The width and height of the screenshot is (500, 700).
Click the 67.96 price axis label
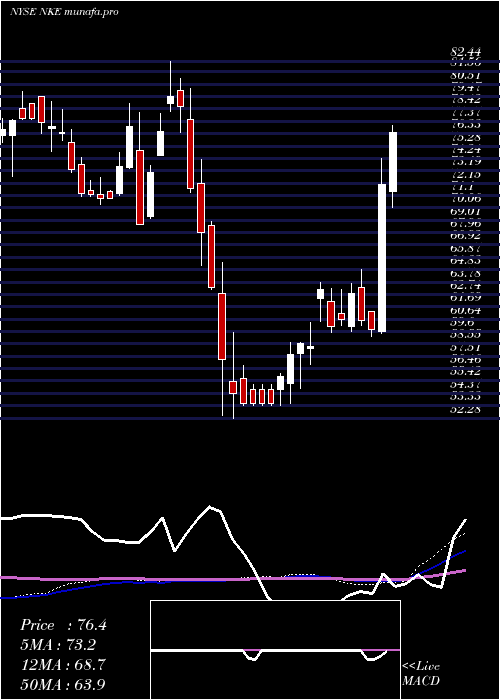coord(465,222)
